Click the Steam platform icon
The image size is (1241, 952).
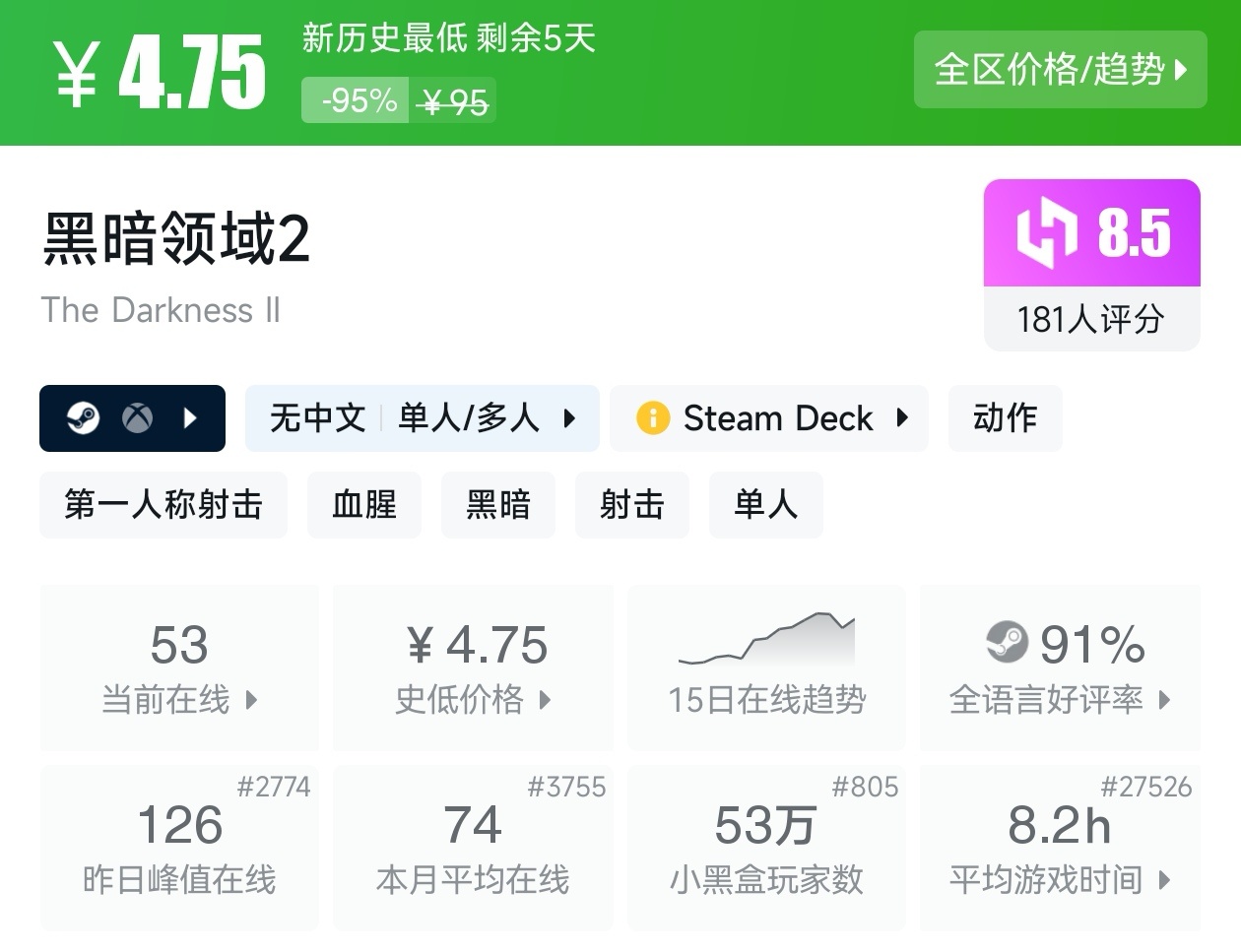(83, 418)
